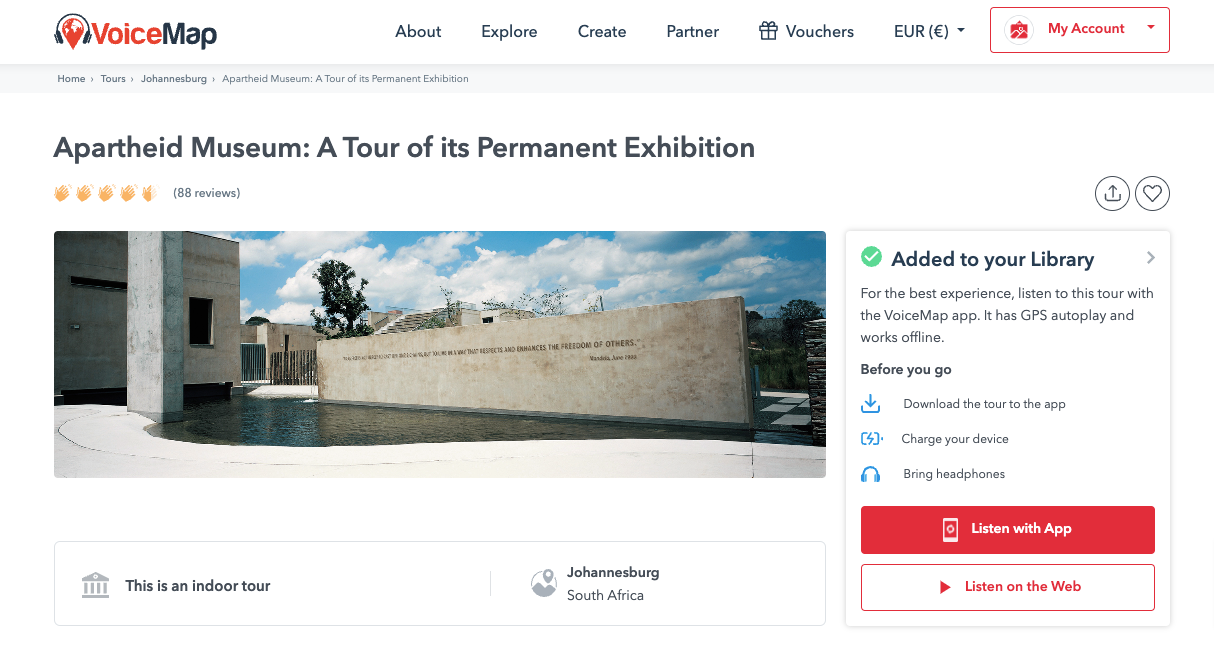Click the Listen on the Web button
The width and height of the screenshot is (1214, 655).
[x=1008, y=587]
